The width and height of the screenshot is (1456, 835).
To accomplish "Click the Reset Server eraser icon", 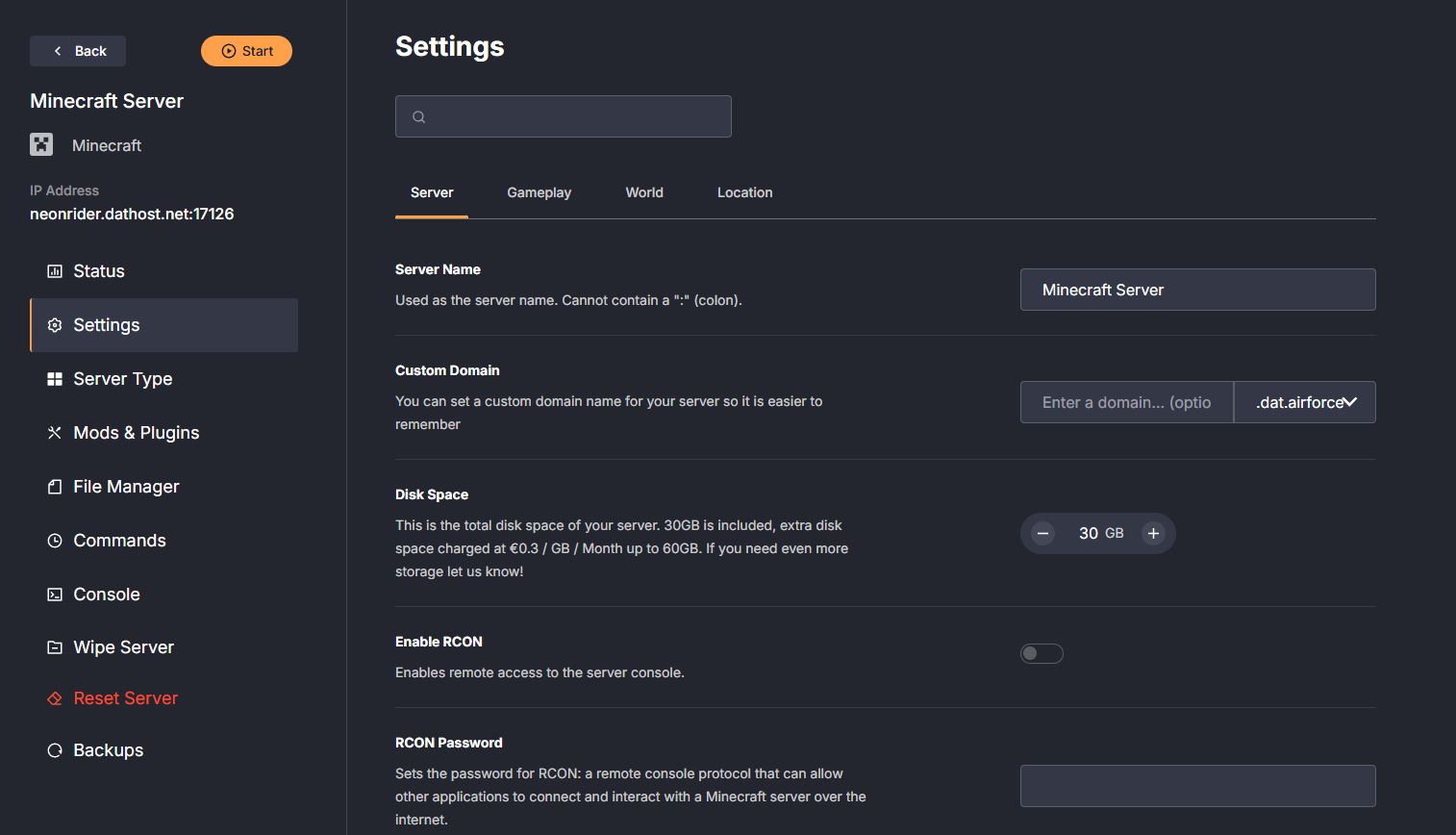I will [x=55, y=698].
